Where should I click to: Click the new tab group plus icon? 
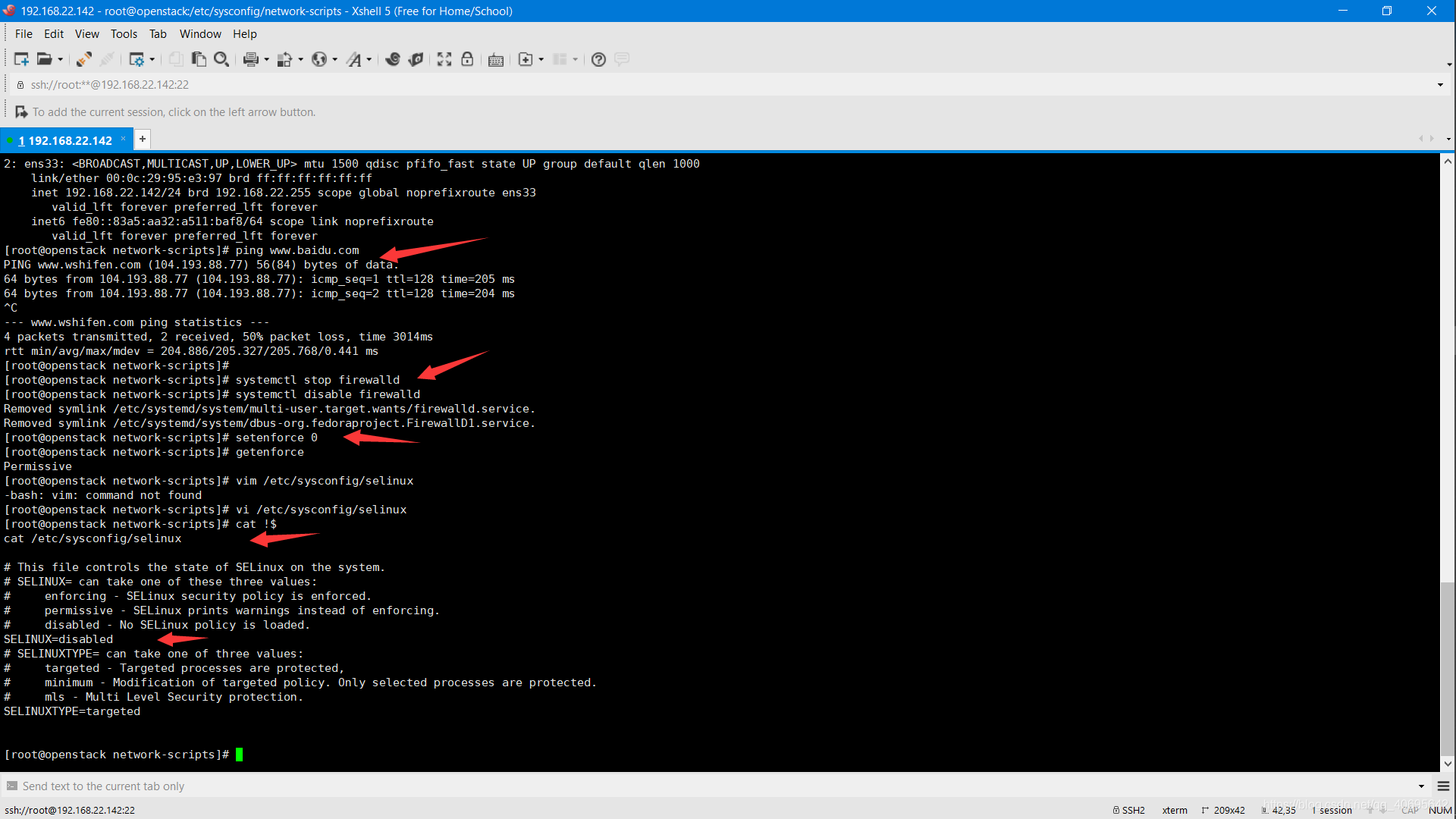(526, 59)
